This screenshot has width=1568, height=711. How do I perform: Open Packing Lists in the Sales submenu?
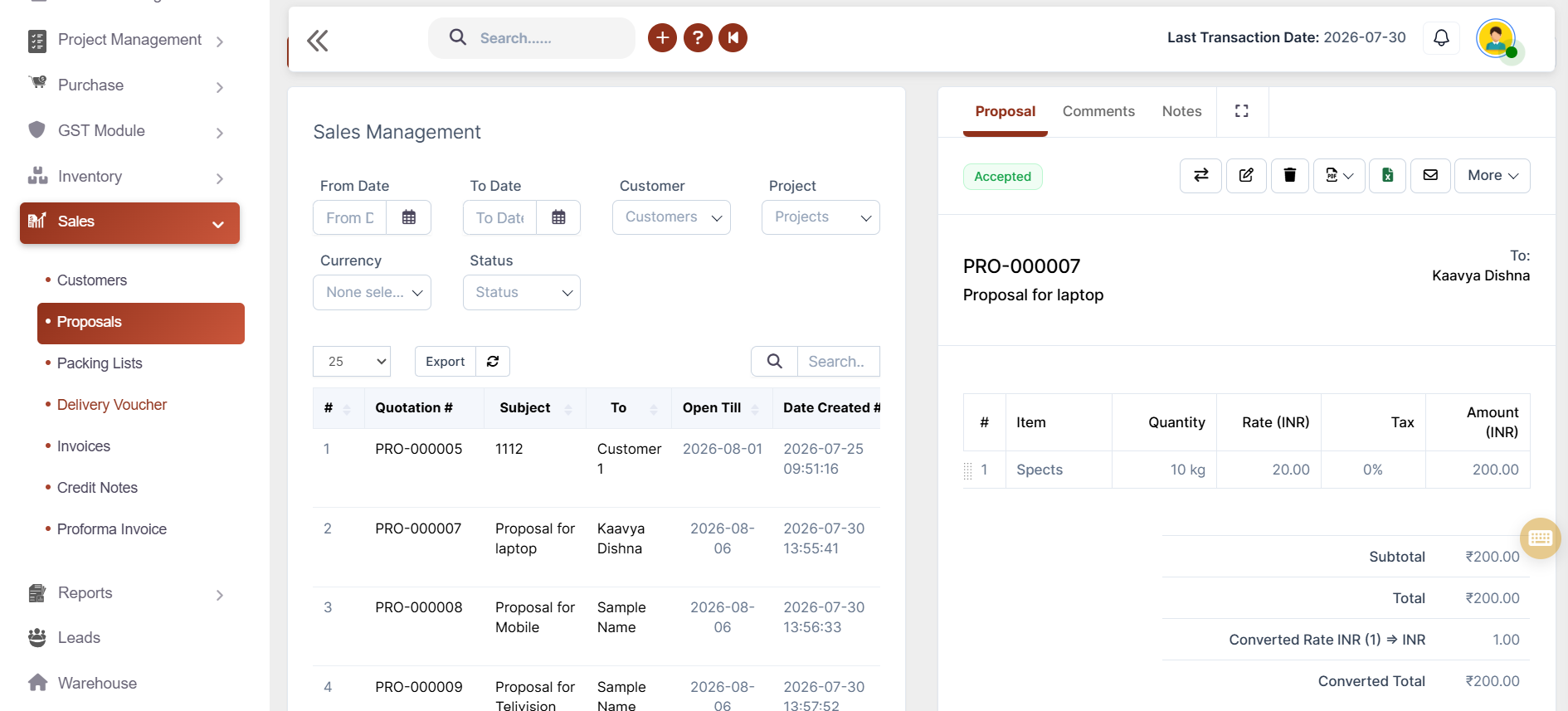pyautogui.click(x=100, y=363)
